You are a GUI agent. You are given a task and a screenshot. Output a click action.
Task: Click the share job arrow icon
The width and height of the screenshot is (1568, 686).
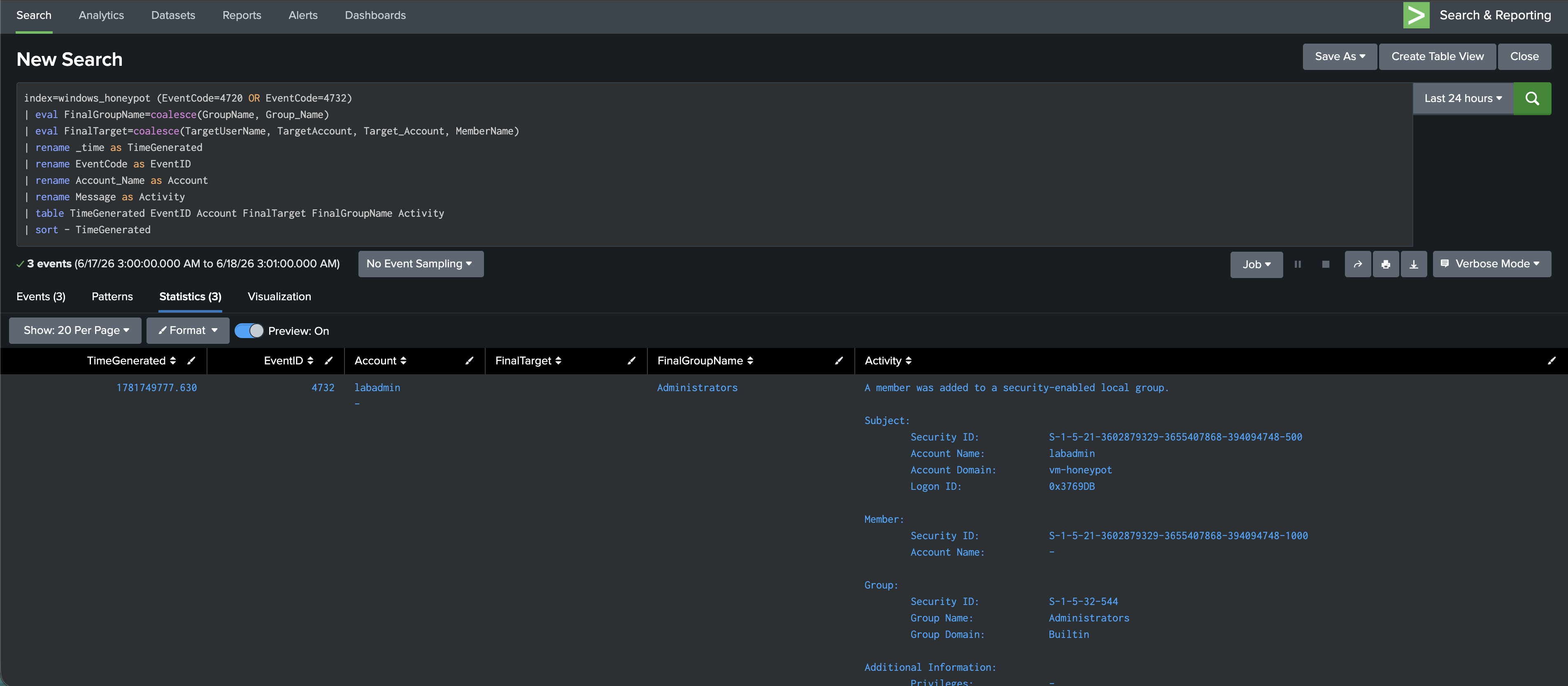pyautogui.click(x=1357, y=264)
